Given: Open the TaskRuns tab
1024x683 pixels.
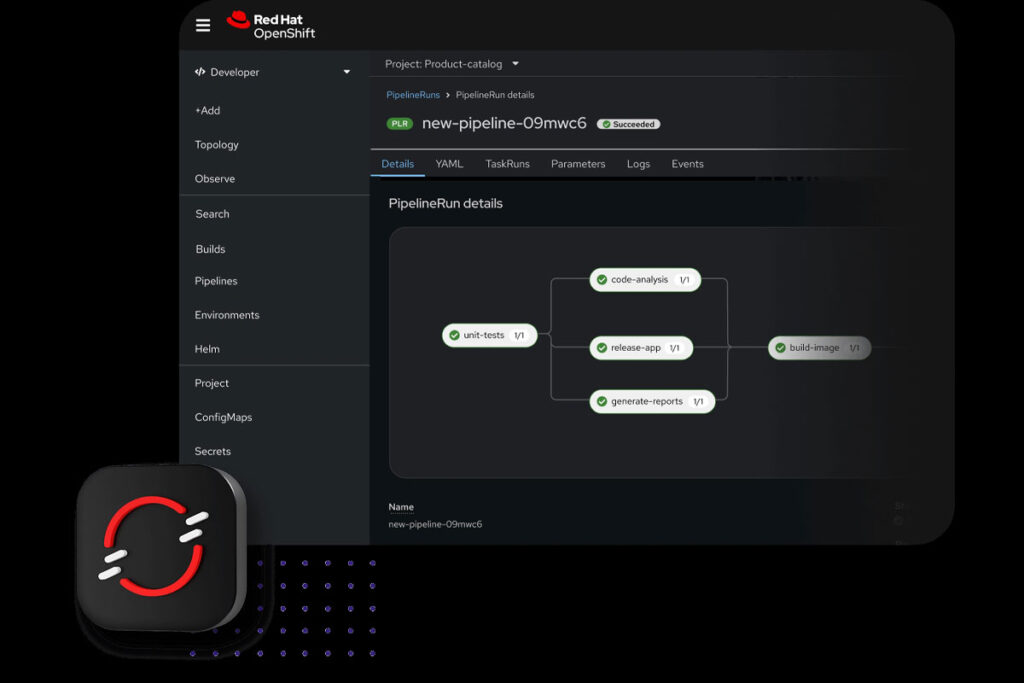Looking at the screenshot, I should click(507, 163).
